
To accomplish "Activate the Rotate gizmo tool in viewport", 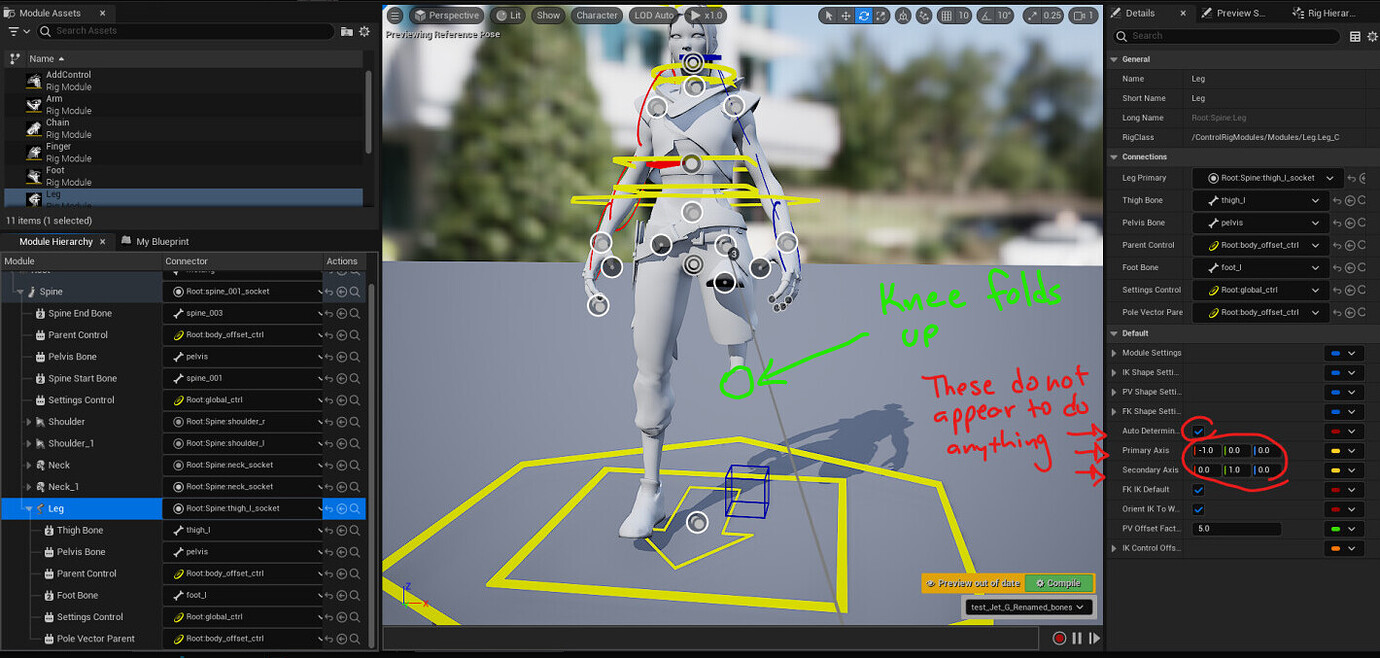I will pyautogui.click(x=863, y=16).
